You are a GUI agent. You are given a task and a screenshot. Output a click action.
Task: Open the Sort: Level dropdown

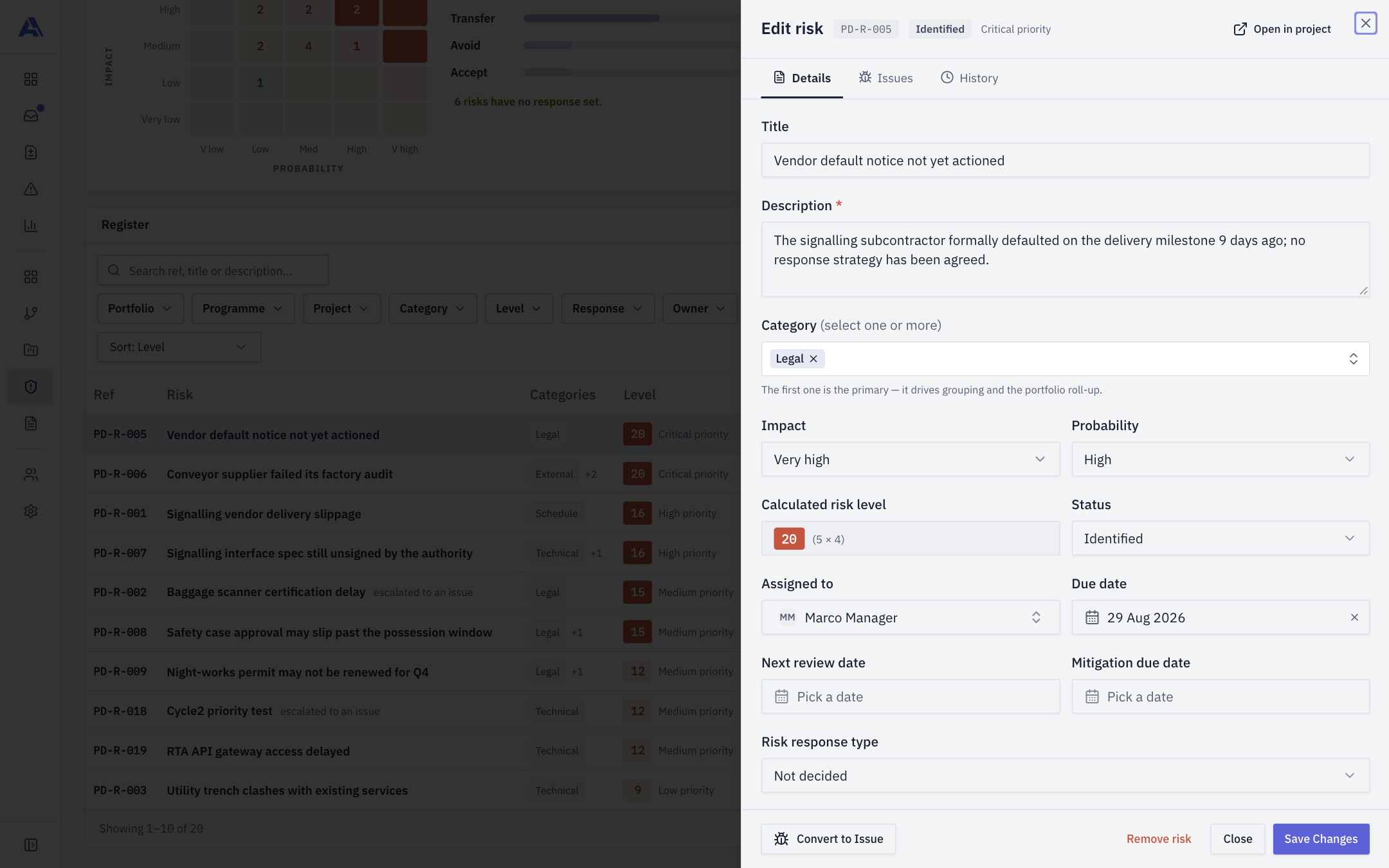[x=179, y=347]
